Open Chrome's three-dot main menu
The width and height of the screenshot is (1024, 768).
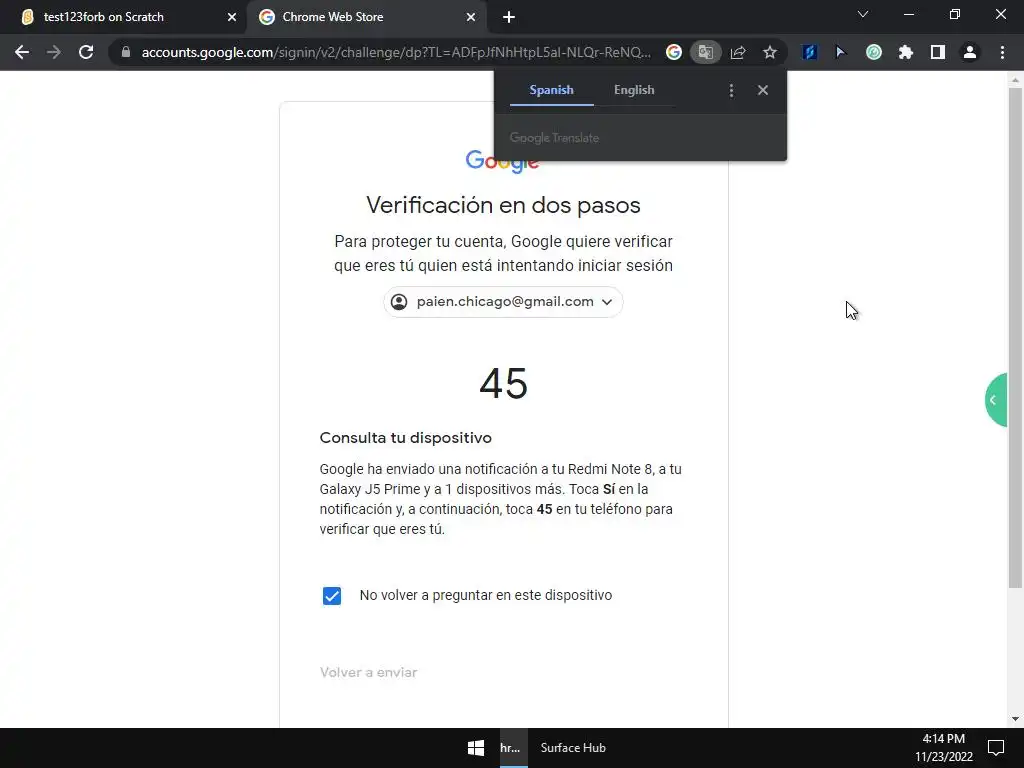tap(1002, 52)
